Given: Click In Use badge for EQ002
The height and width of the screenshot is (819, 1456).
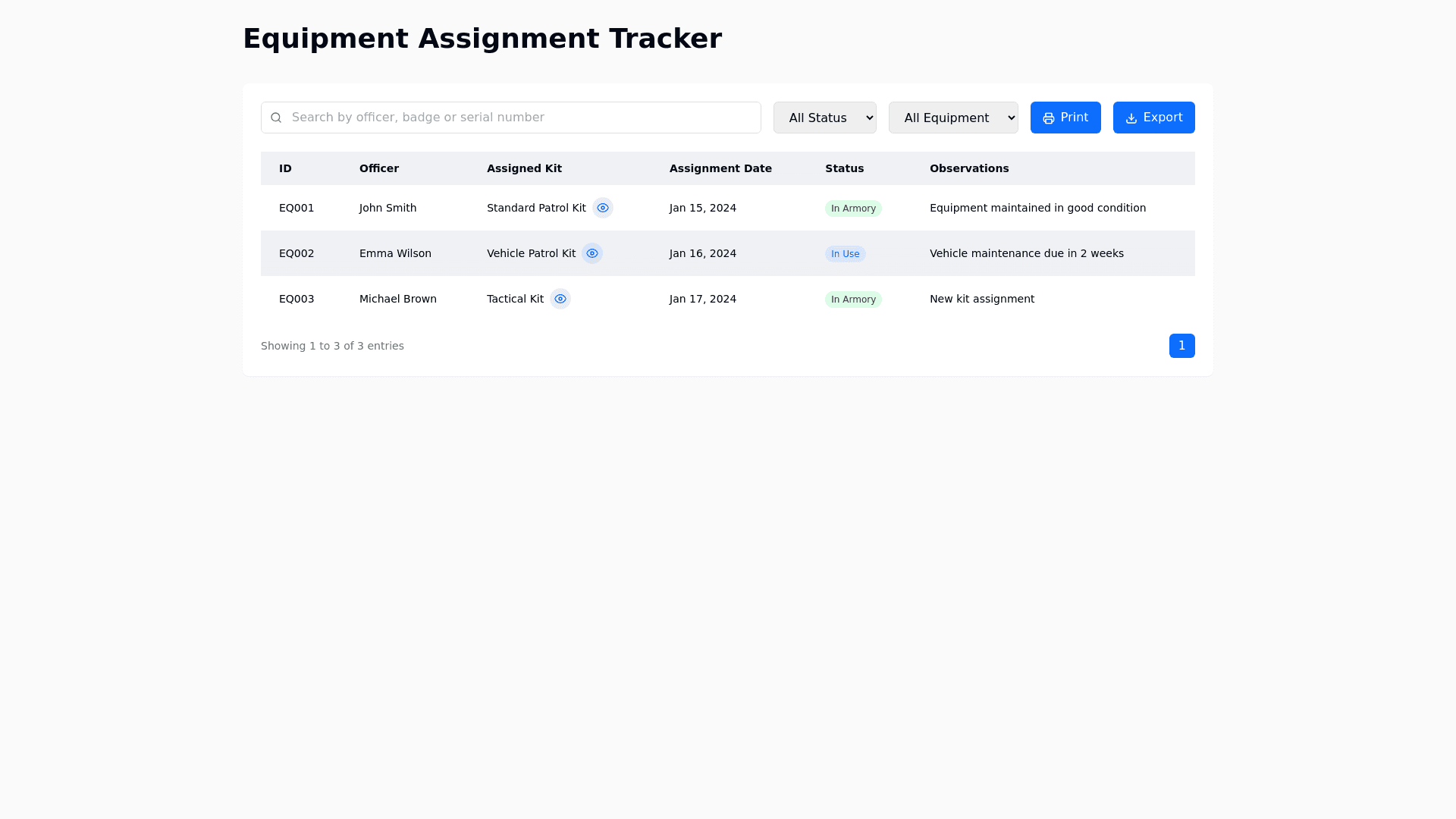Looking at the screenshot, I should (845, 254).
